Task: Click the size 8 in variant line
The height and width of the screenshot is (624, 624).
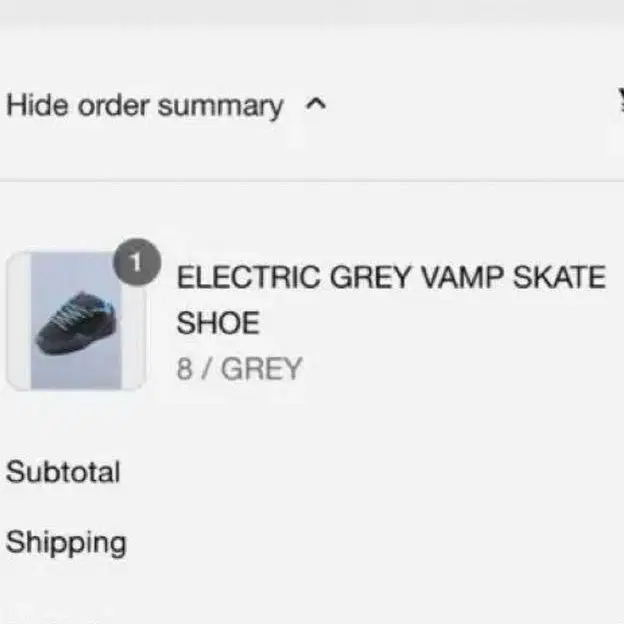Action: coord(184,369)
